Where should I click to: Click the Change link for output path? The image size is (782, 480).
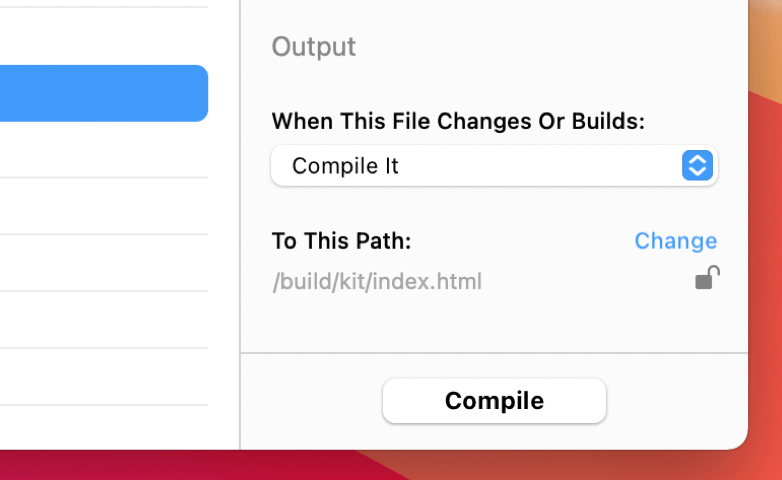[676, 241]
